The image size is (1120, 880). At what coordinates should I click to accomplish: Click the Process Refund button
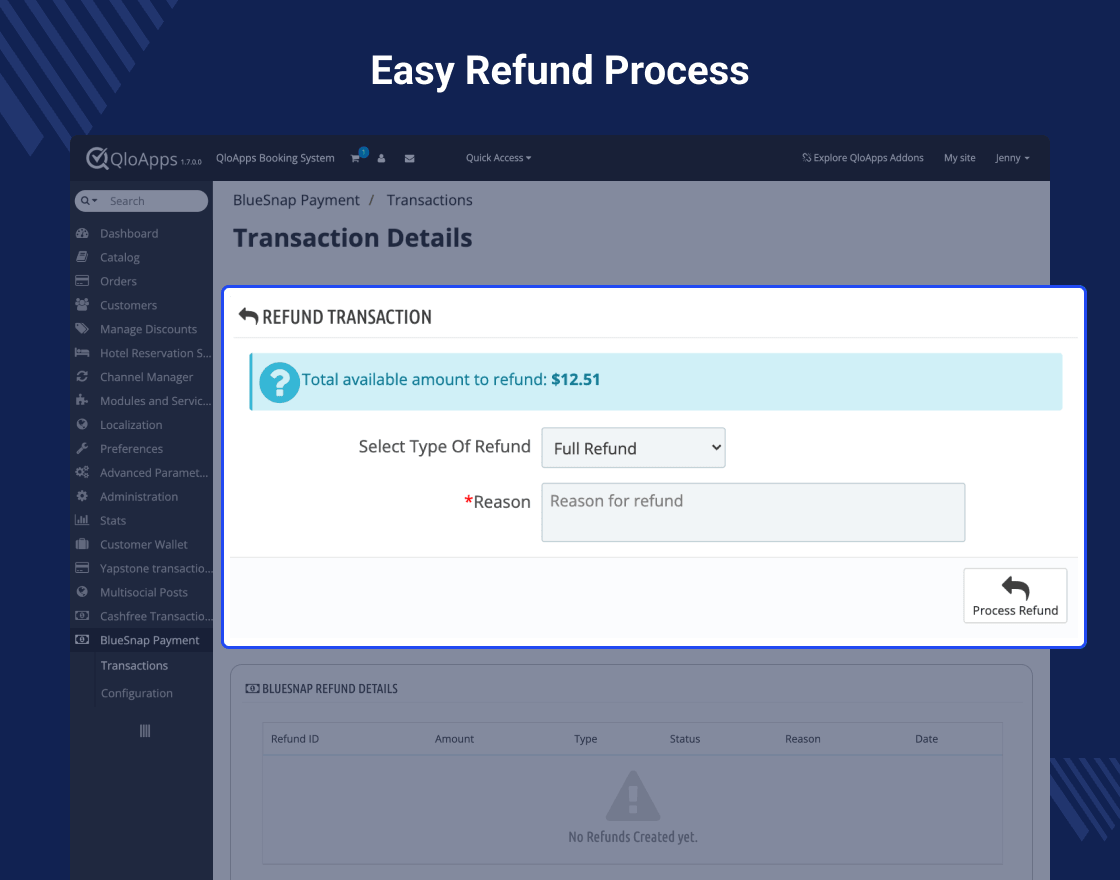(1015, 596)
